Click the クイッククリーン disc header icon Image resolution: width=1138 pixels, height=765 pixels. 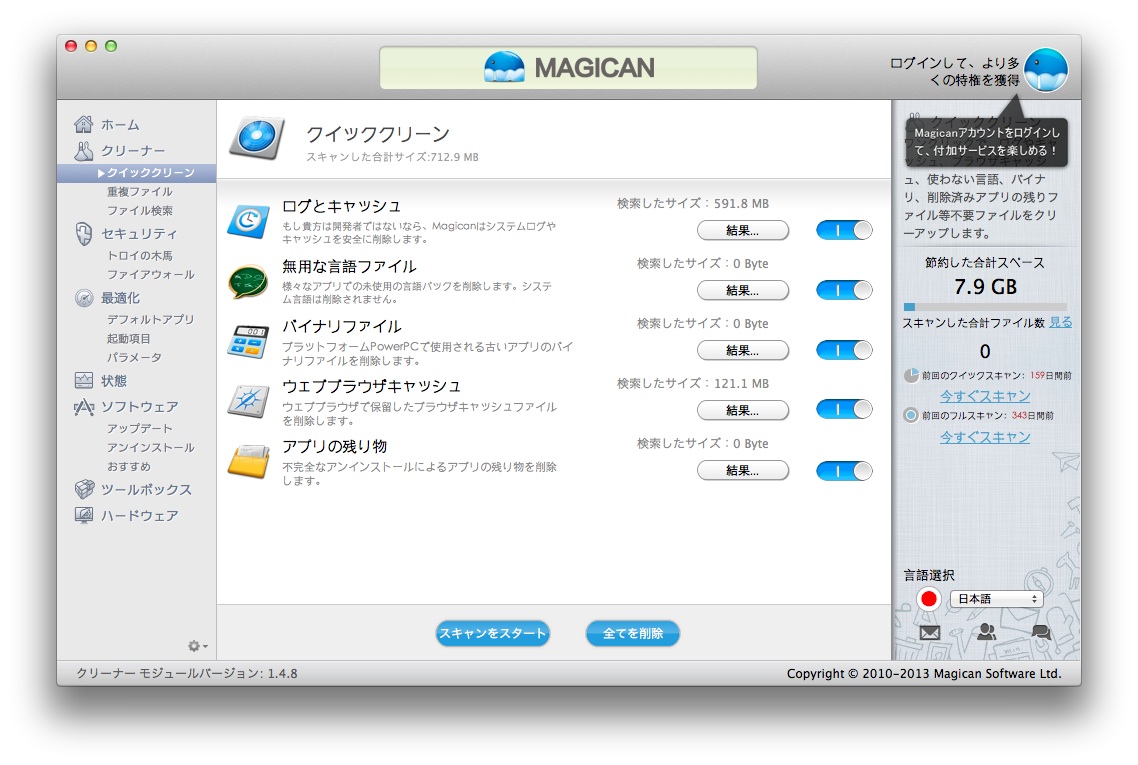tap(256, 138)
